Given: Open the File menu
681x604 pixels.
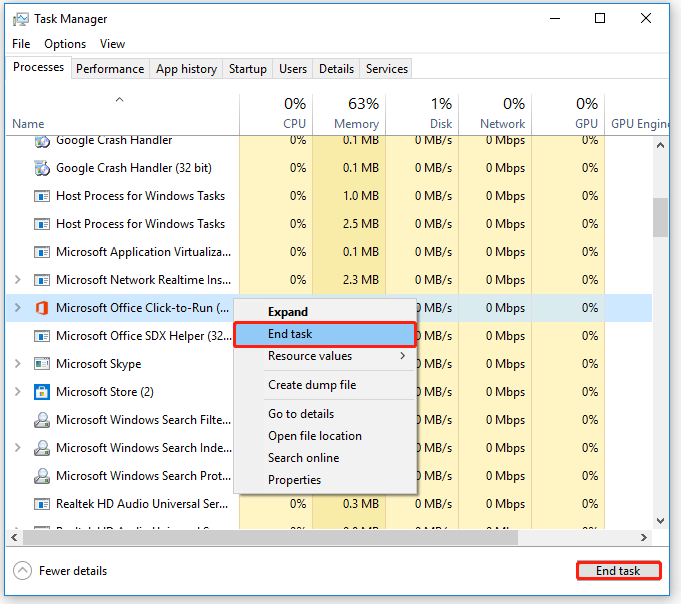Looking at the screenshot, I should coord(21,44).
